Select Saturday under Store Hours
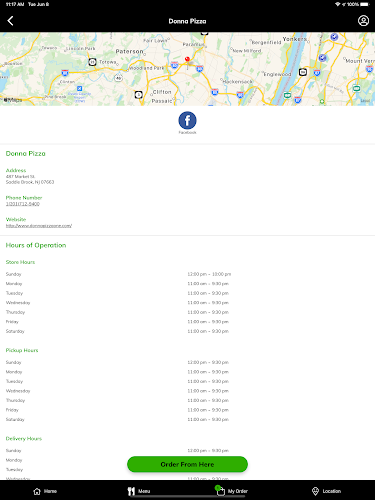This screenshot has width=375, height=500. 15,331
